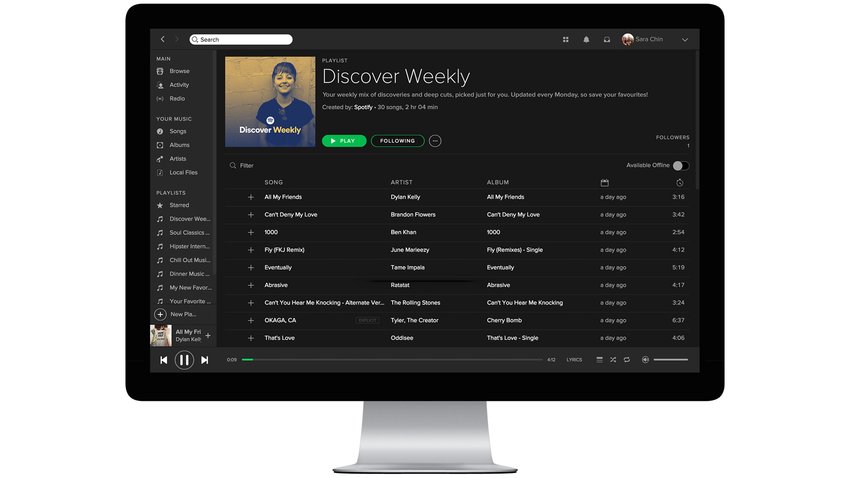
Task: Save That's Love with plus
Action: (x=251, y=338)
